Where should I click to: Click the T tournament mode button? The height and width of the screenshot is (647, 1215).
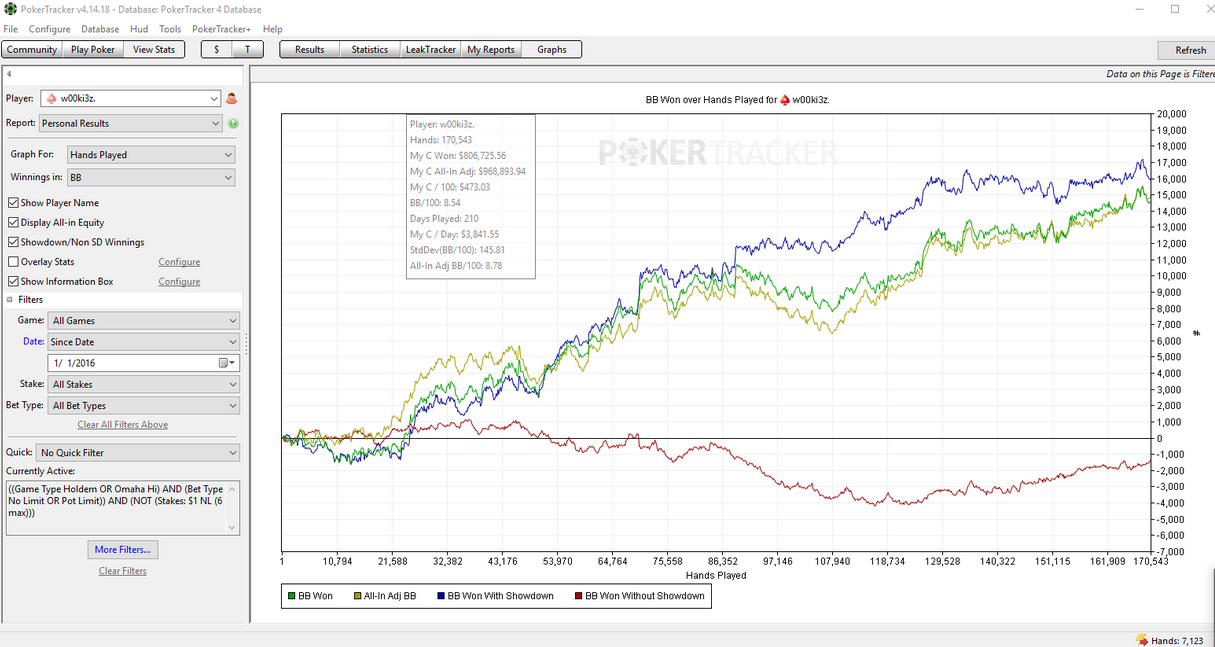[247, 49]
